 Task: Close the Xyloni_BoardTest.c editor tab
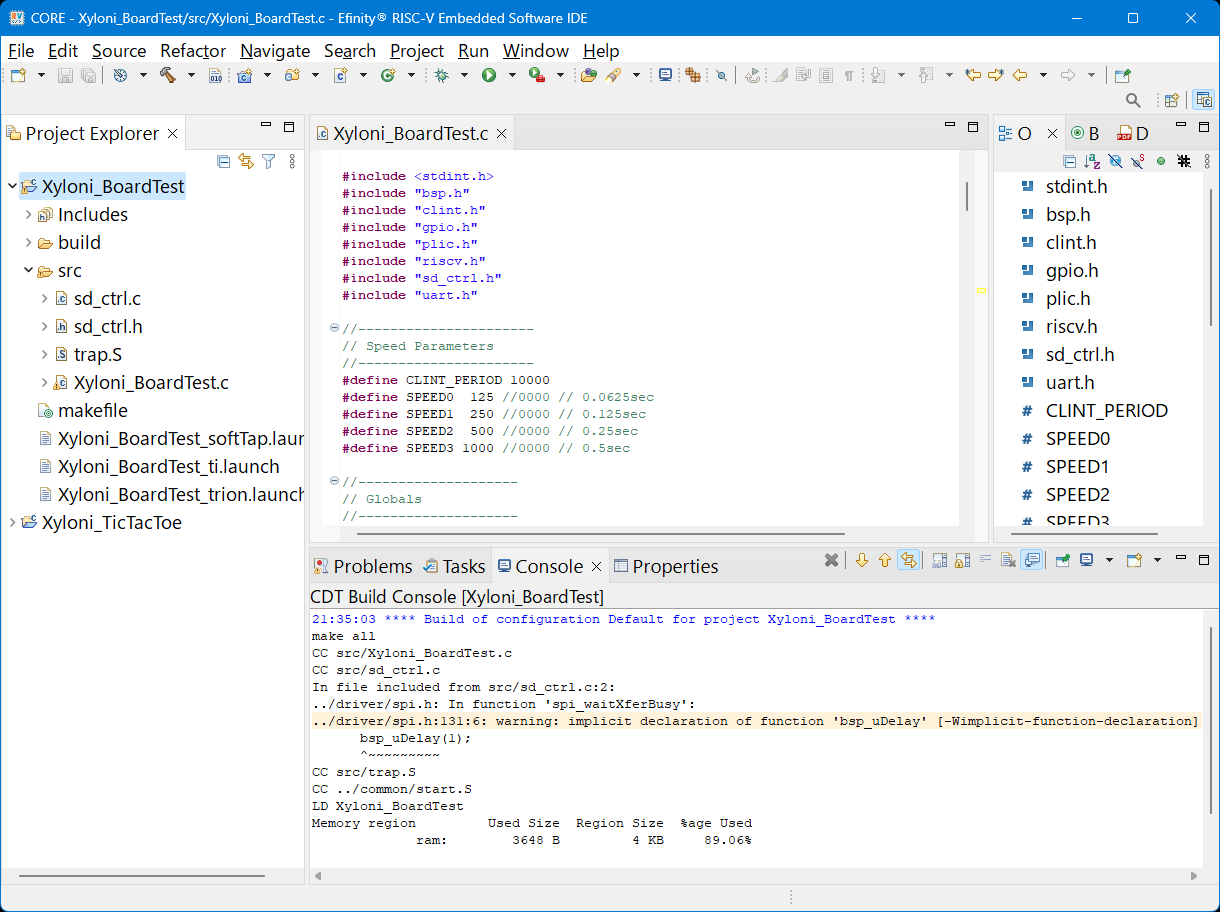[x=501, y=134]
